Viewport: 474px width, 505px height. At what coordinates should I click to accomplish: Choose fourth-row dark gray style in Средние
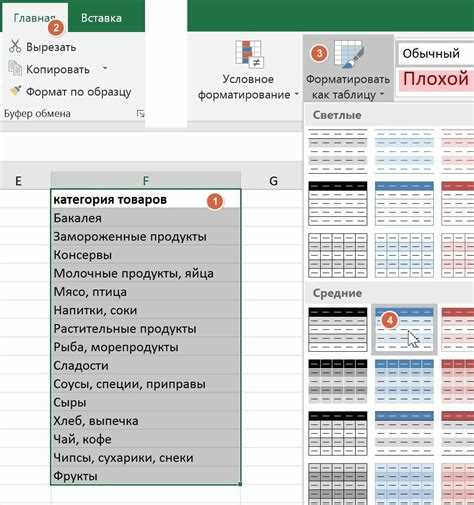[338, 484]
